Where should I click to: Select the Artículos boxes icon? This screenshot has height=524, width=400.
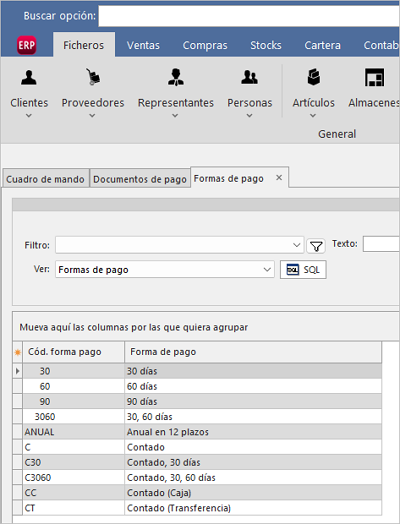tap(313, 77)
